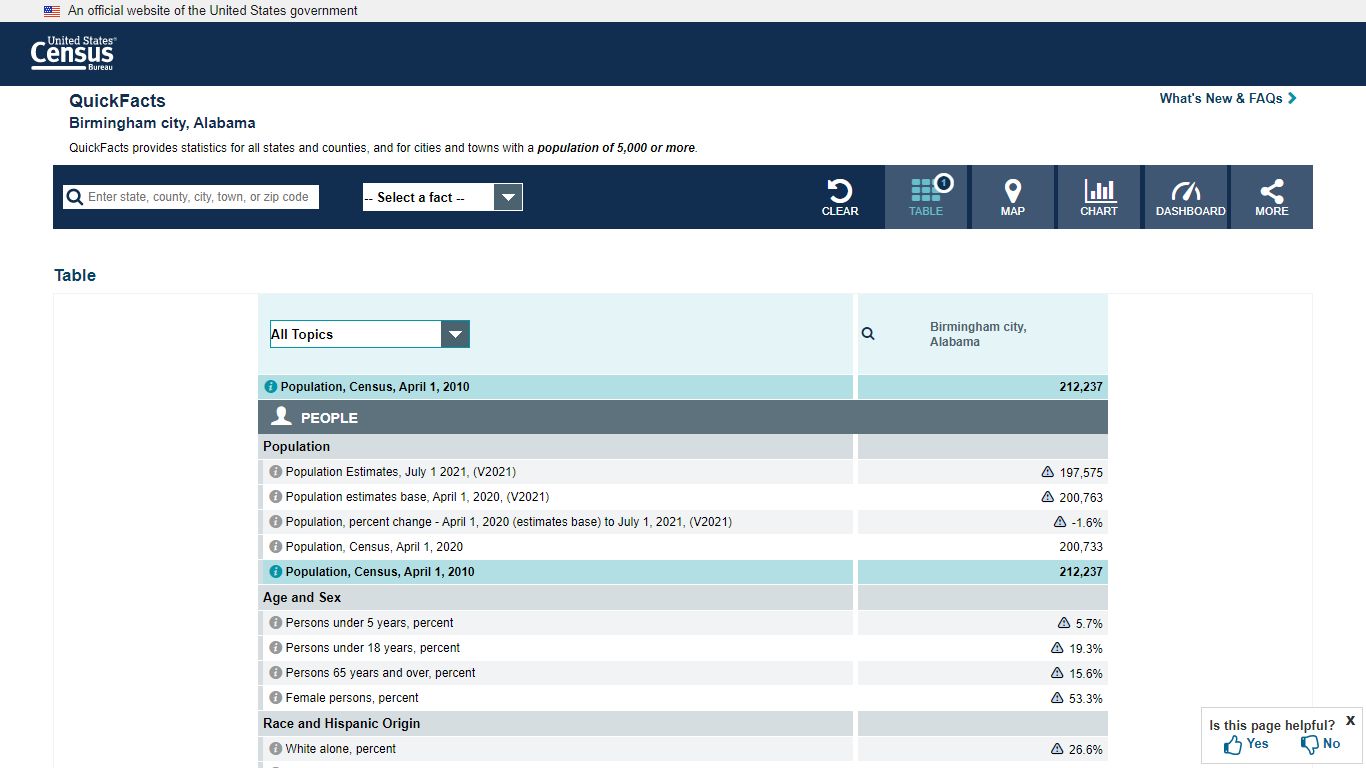Select 'Persons 65 years and over, percent' row
This screenshot has height=768, width=1366.
[x=683, y=673]
